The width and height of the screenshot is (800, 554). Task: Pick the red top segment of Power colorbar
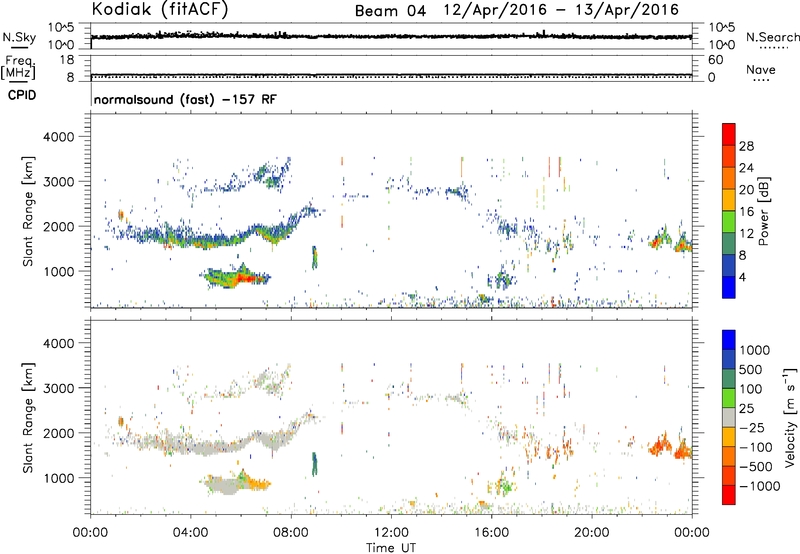(729, 134)
